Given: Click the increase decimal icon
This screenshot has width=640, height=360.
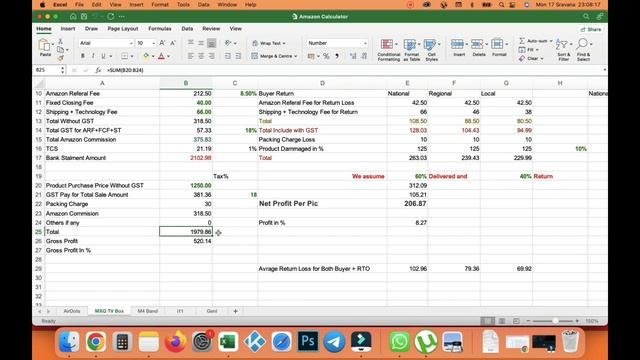Looking at the screenshot, I should click(353, 56).
